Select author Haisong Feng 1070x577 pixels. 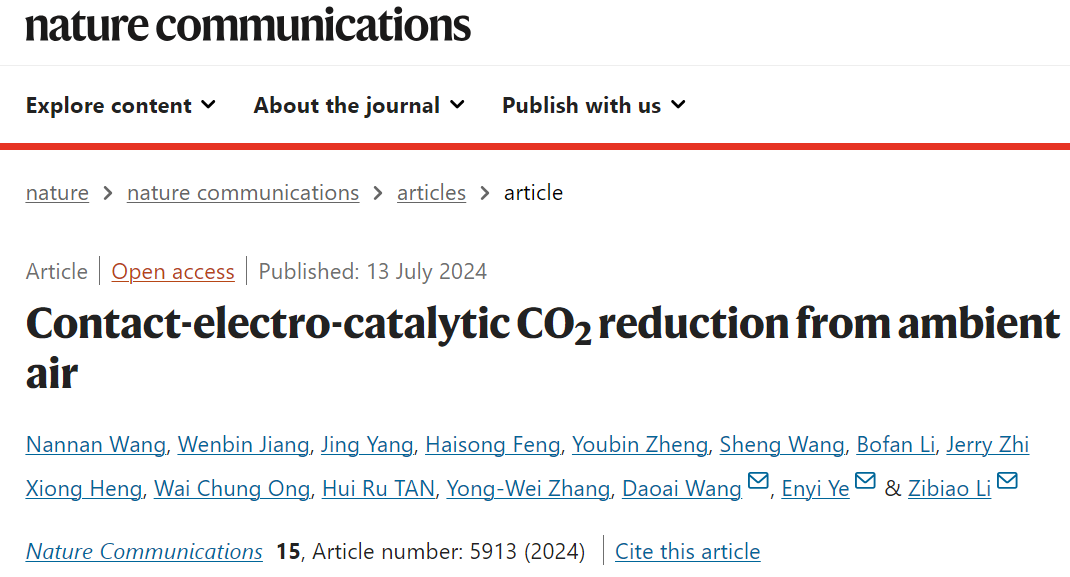pos(492,445)
